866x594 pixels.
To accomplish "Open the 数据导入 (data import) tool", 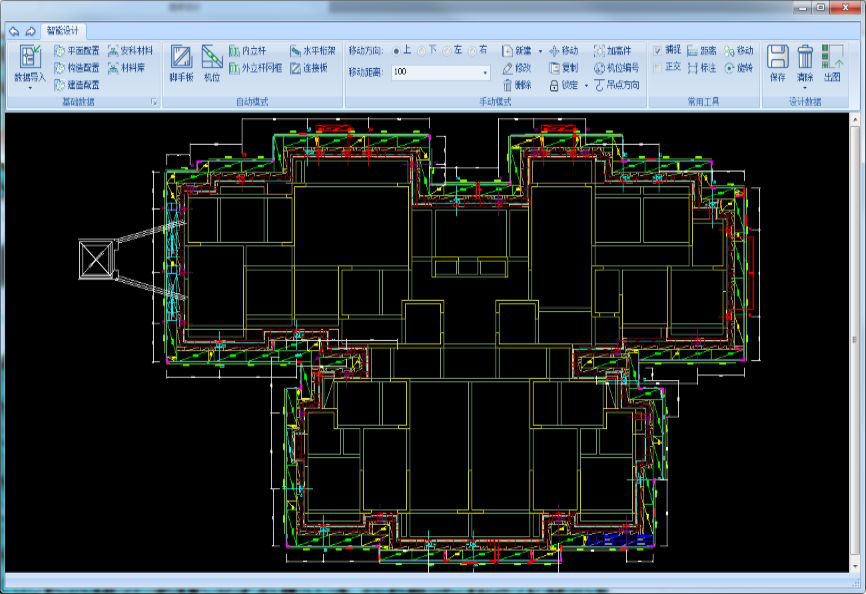I will tap(30, 63).
